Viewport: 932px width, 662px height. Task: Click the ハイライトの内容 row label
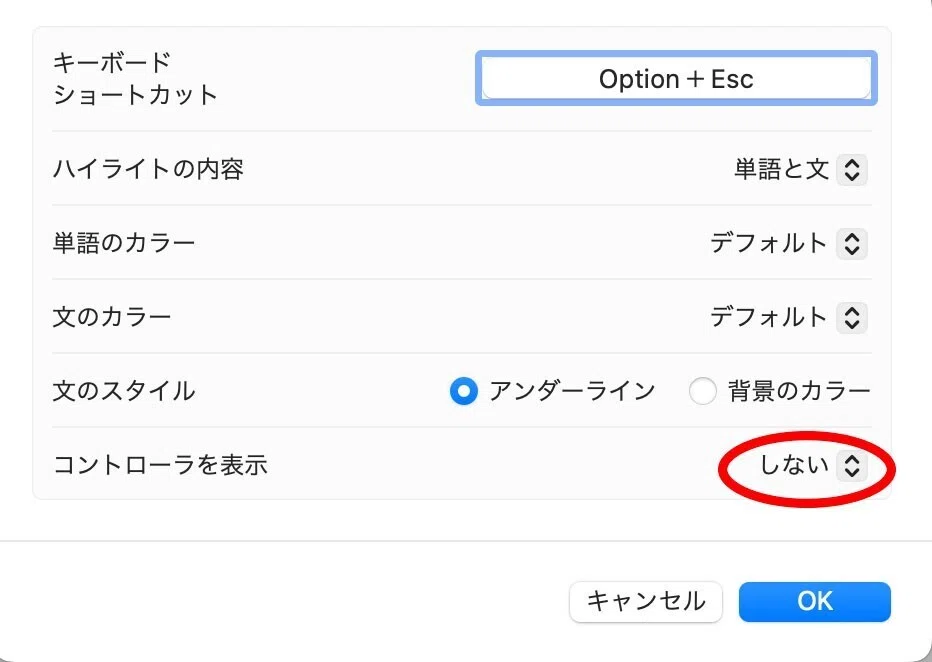click(x=148, y=169)
